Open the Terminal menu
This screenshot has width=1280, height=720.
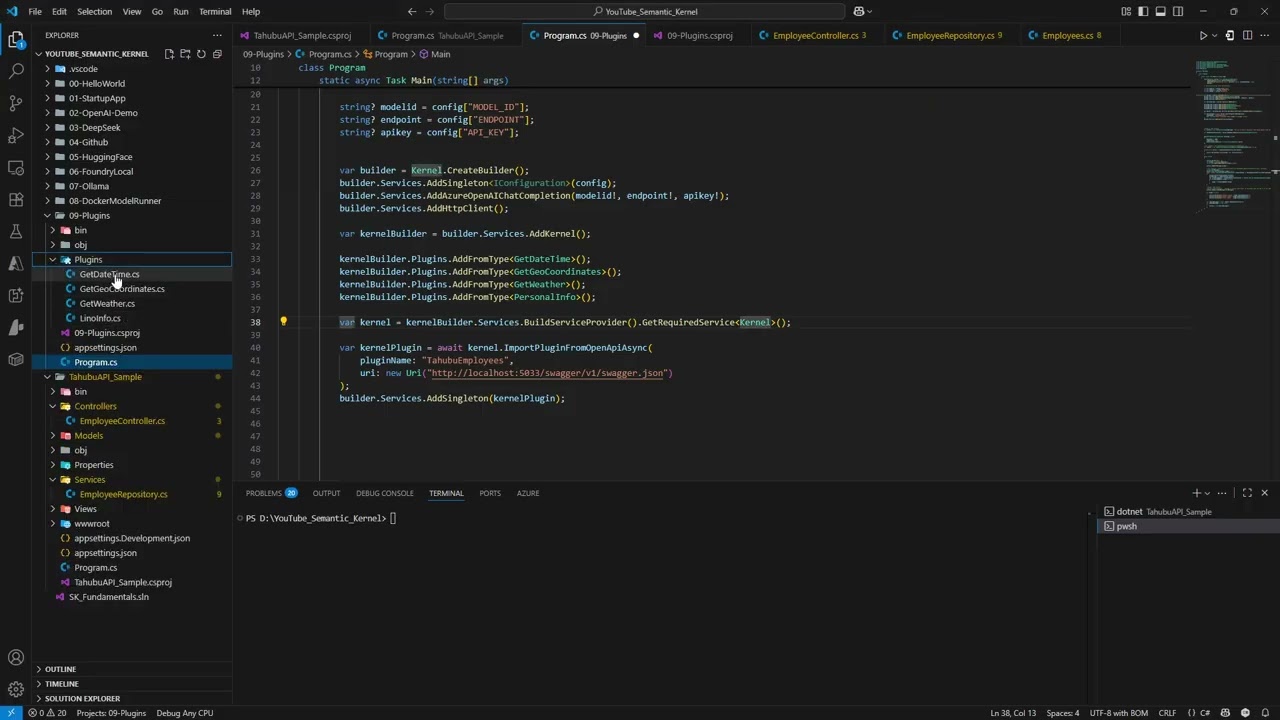pyautogui.click(x=215, y=11)
